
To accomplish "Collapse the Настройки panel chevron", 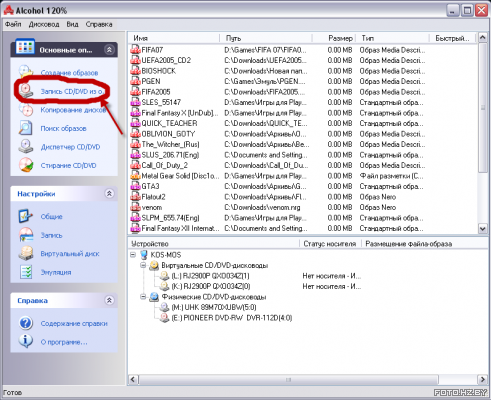I will pos(109,194).
